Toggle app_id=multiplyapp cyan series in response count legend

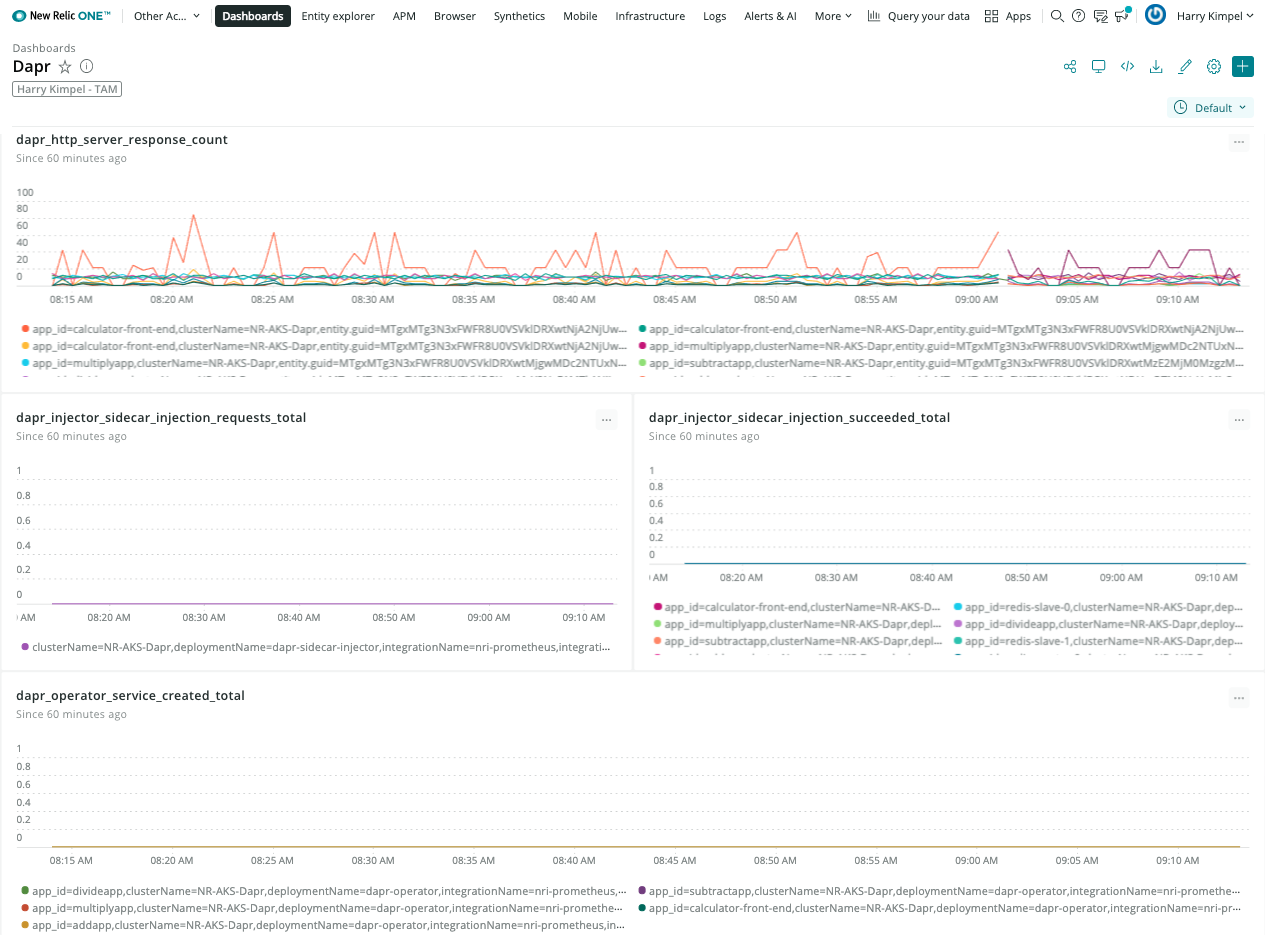[x=324, y=363]
